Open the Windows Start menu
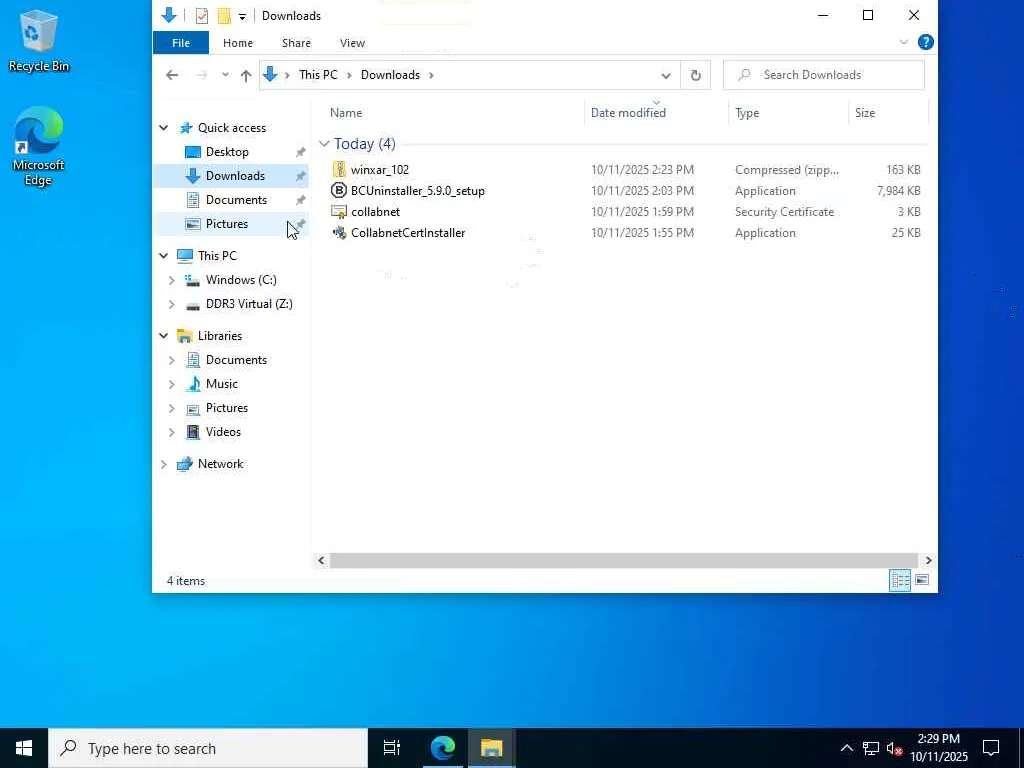Viewport: 1024px width, 768px height. (x=24, y=748)
